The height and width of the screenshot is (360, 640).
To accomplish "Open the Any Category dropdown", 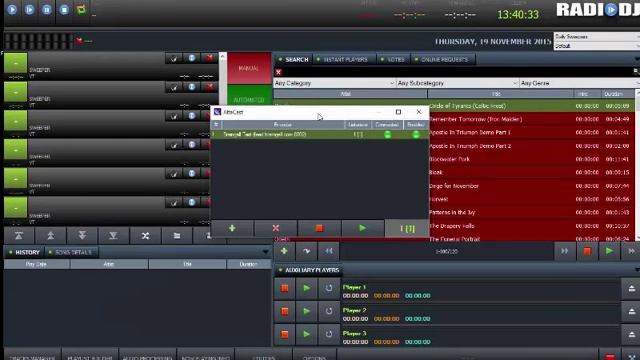I will coord(335,83).
